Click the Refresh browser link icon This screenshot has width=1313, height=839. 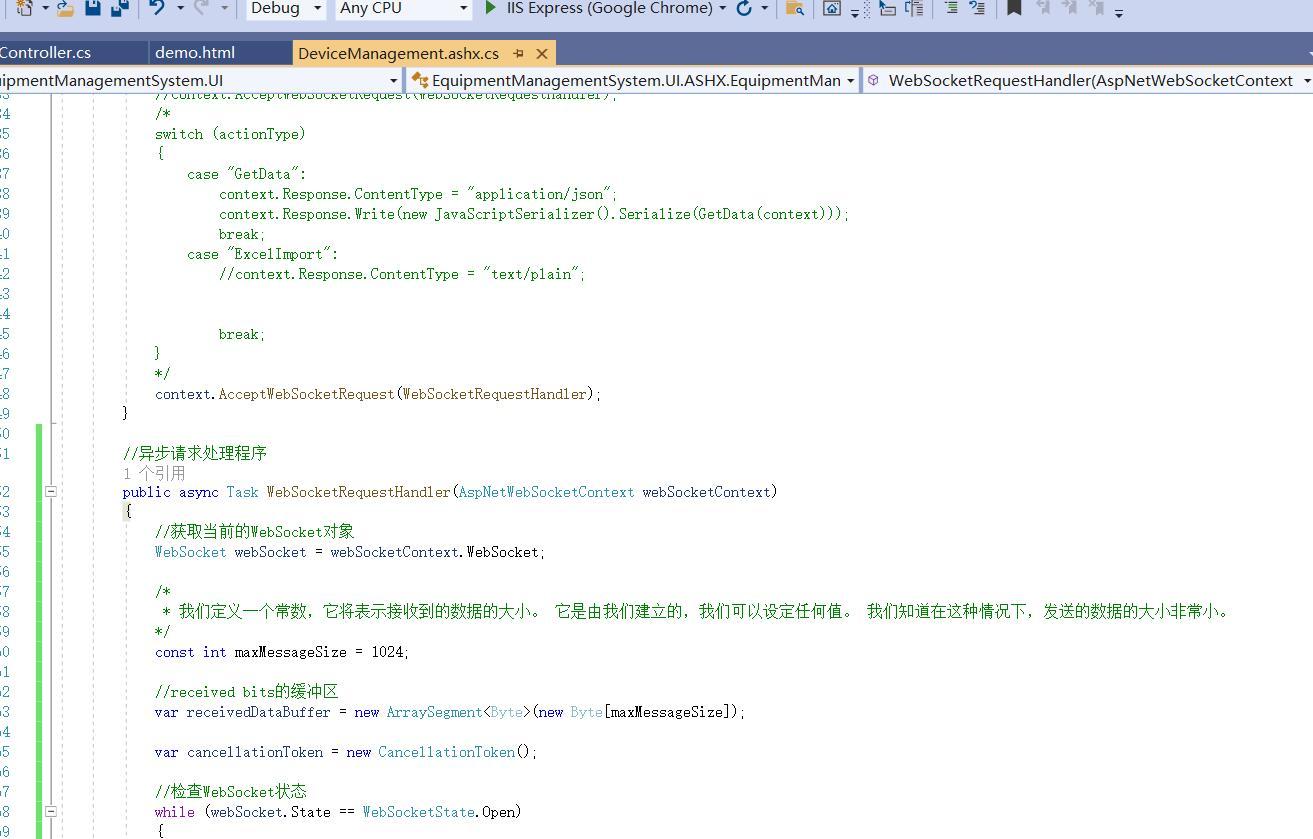pyautogui.click(x=744, y=8)
